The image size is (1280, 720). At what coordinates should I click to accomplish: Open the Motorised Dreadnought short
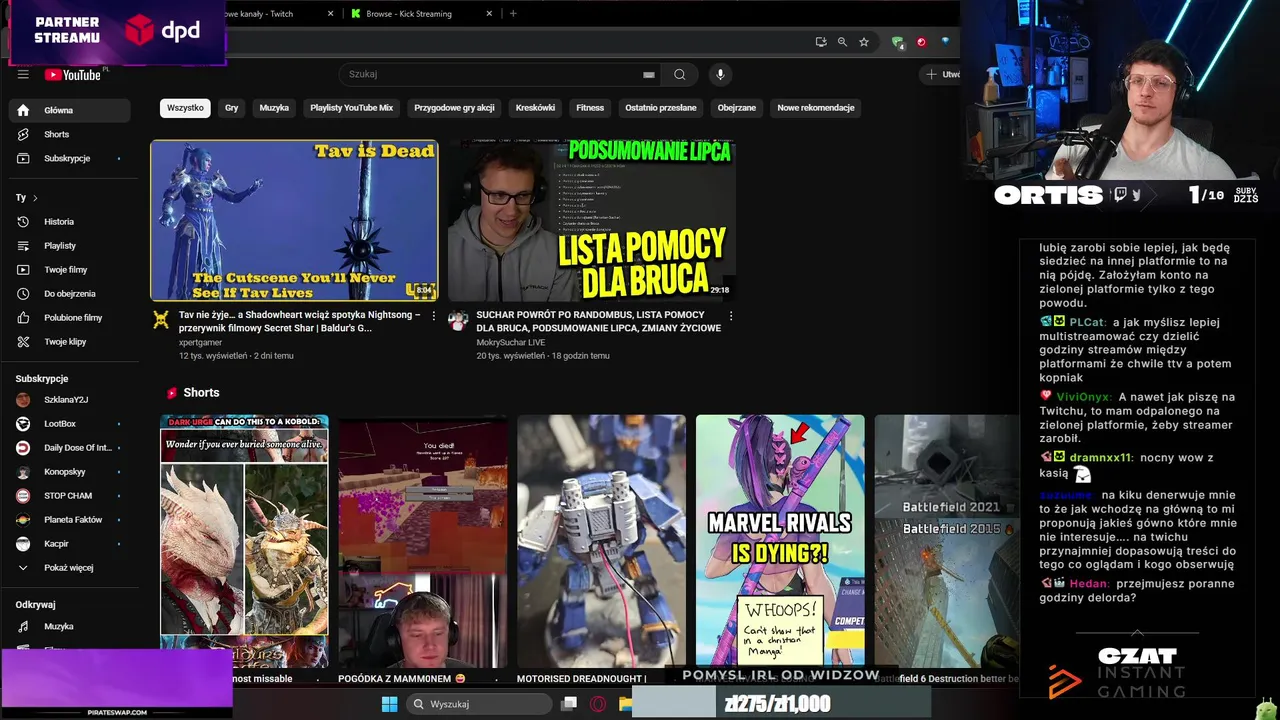click(602, 541)
